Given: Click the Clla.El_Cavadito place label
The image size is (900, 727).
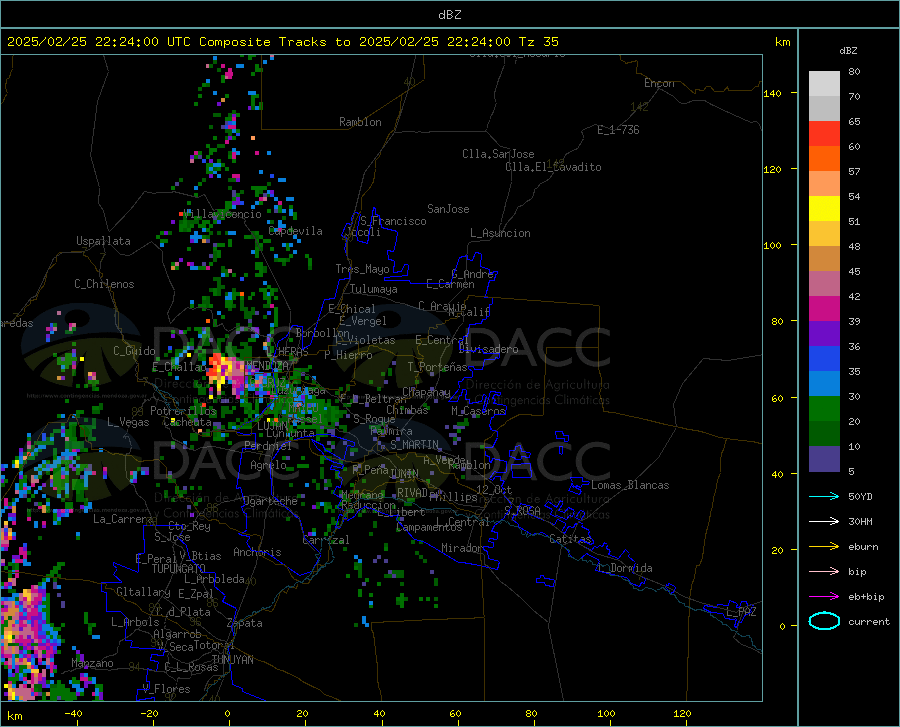Looking at the screenshot, I should (x=553, y=167).
